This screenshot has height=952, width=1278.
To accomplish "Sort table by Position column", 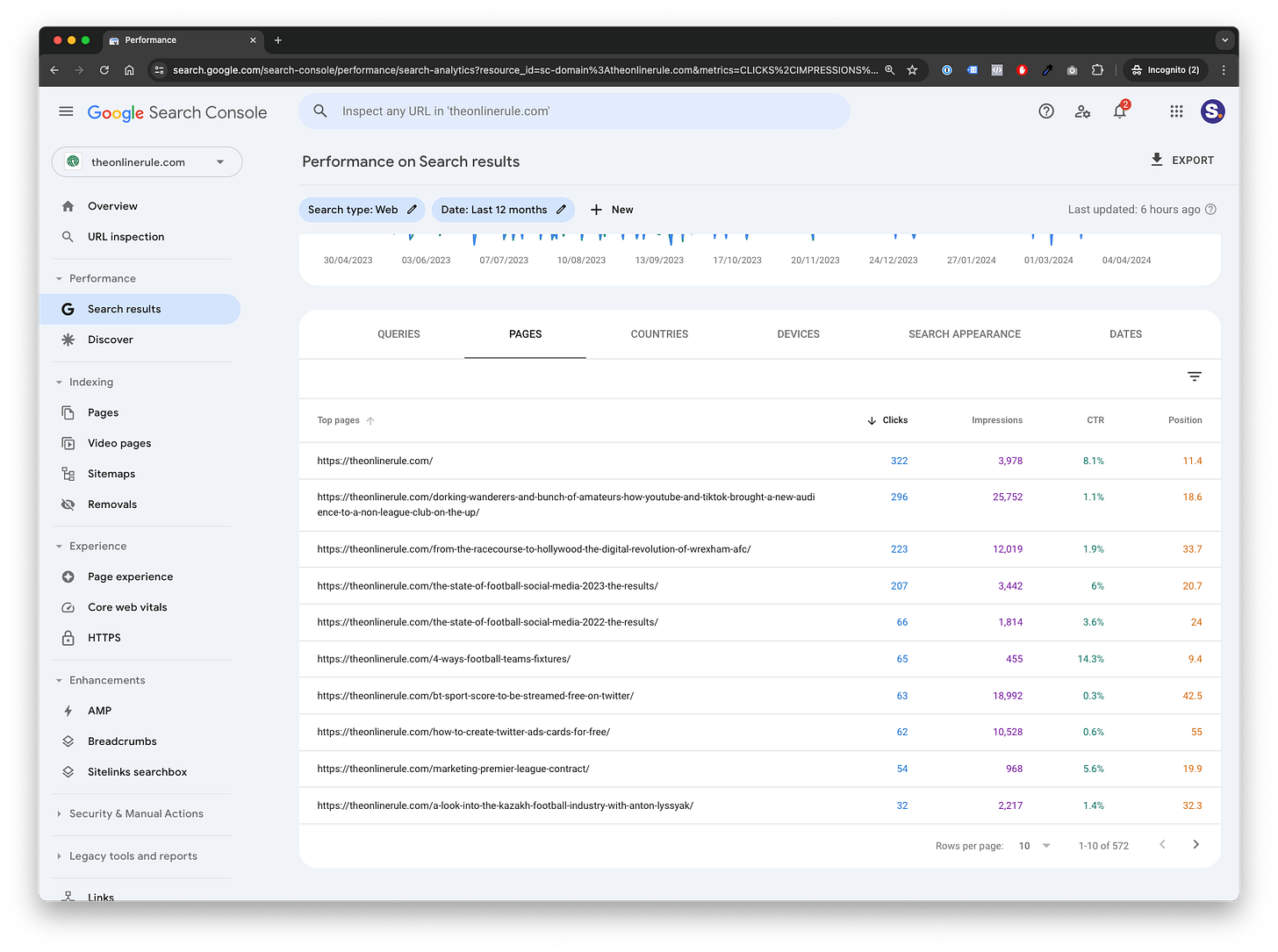I will coord(1185,420).
